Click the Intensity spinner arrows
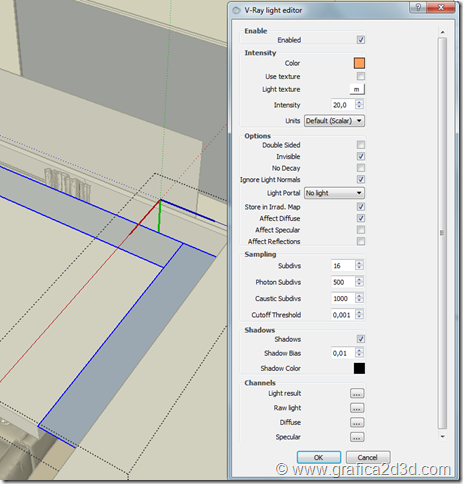Image resolution: width=463 pixels, height=484 pixels. pyautogui.click(x=359, y=105)
